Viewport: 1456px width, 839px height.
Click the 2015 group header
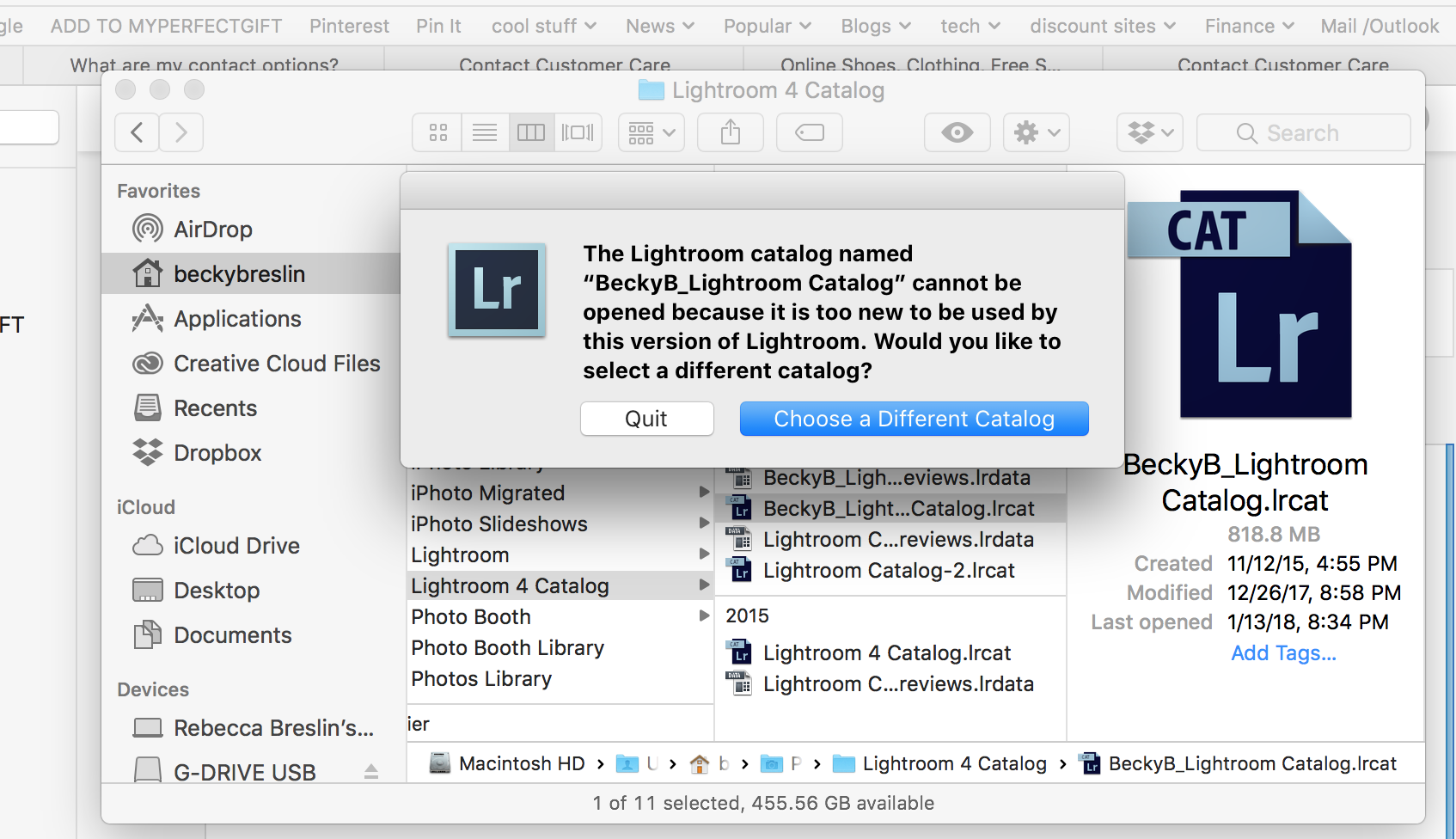click(748, 616)
